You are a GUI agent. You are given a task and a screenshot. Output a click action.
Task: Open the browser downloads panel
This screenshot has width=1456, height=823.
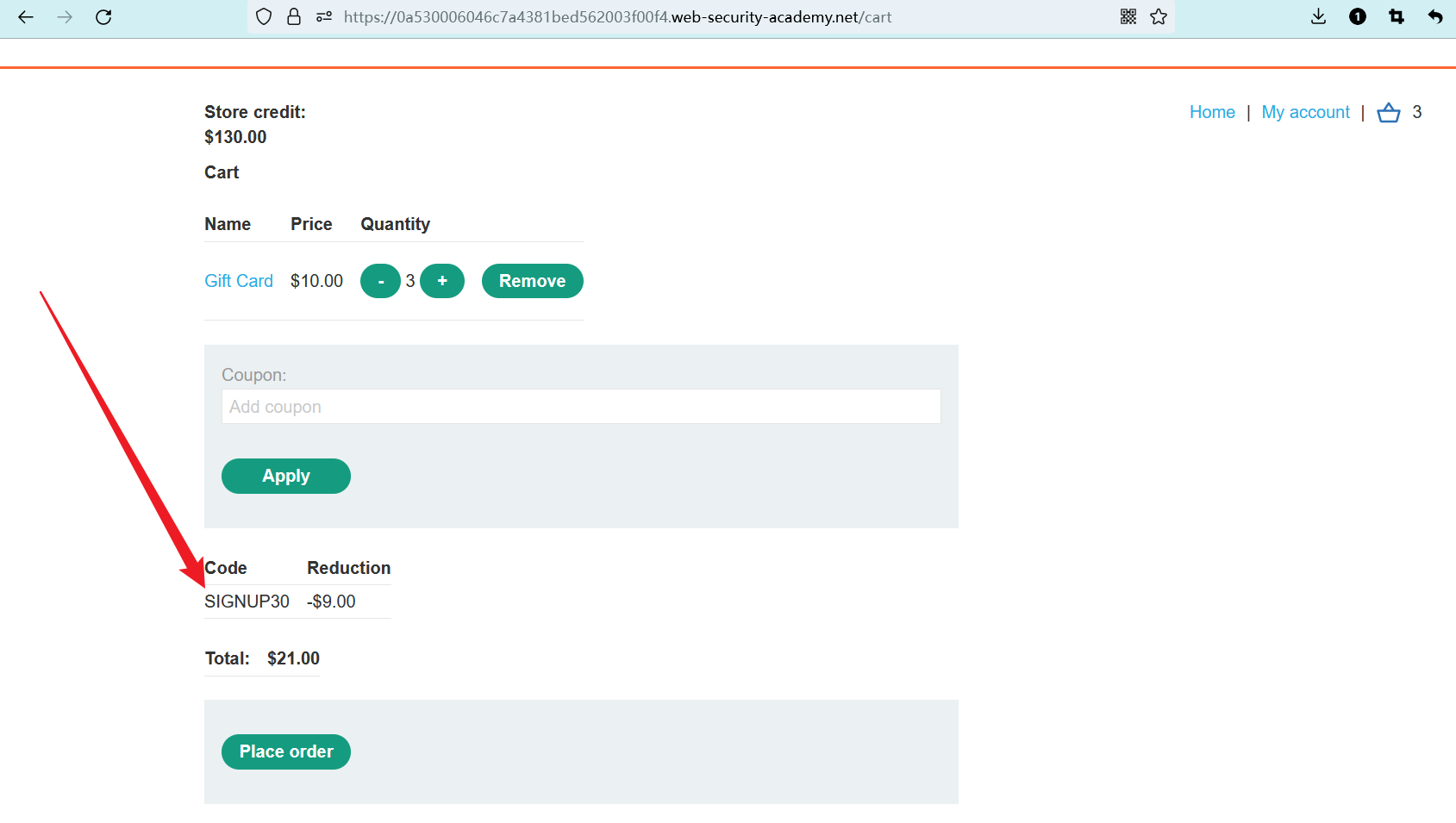(1319, 16)
